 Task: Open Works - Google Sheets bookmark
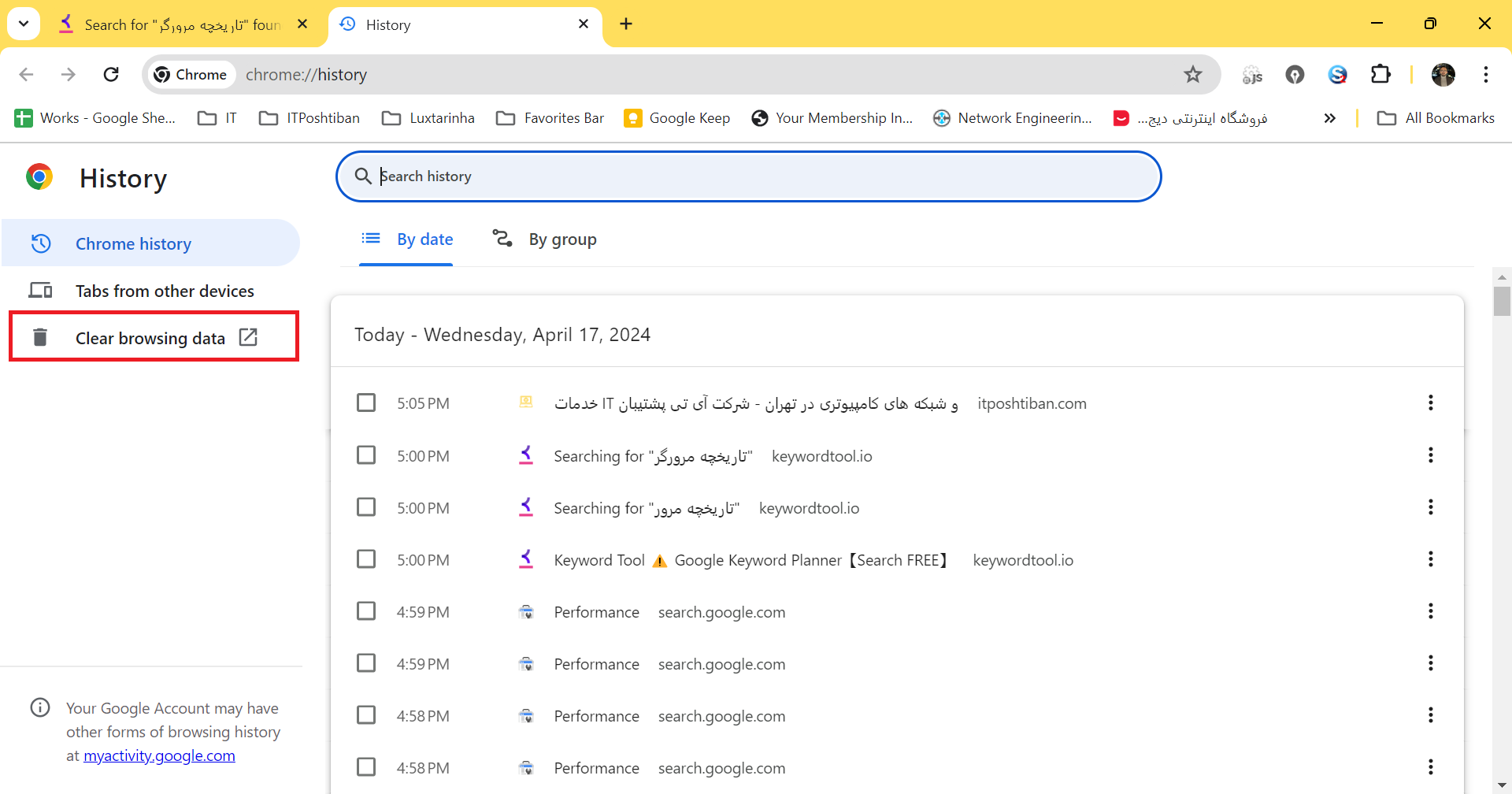click(95, 118)
